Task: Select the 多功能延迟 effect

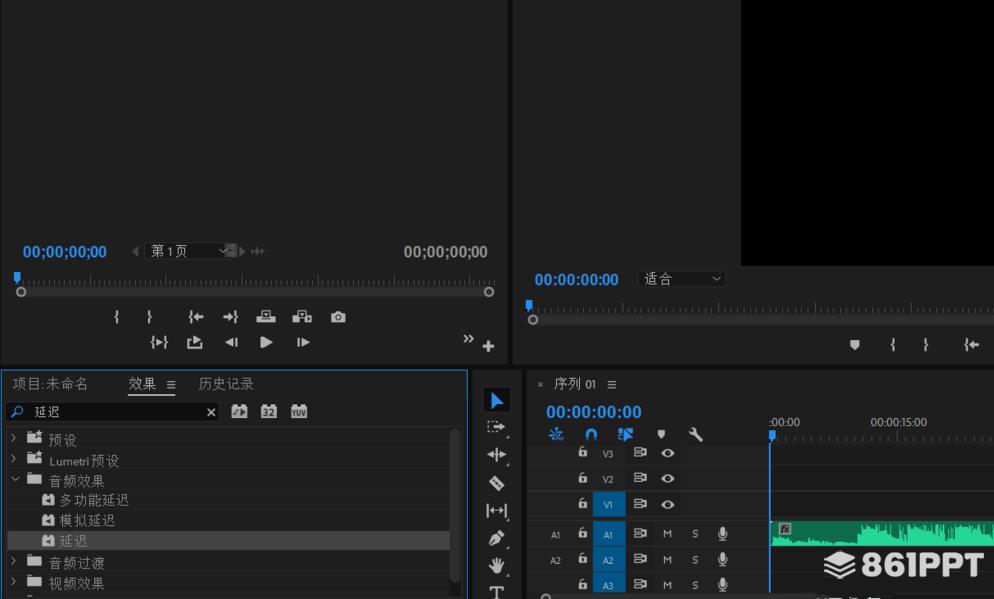Action: [94, 500]
